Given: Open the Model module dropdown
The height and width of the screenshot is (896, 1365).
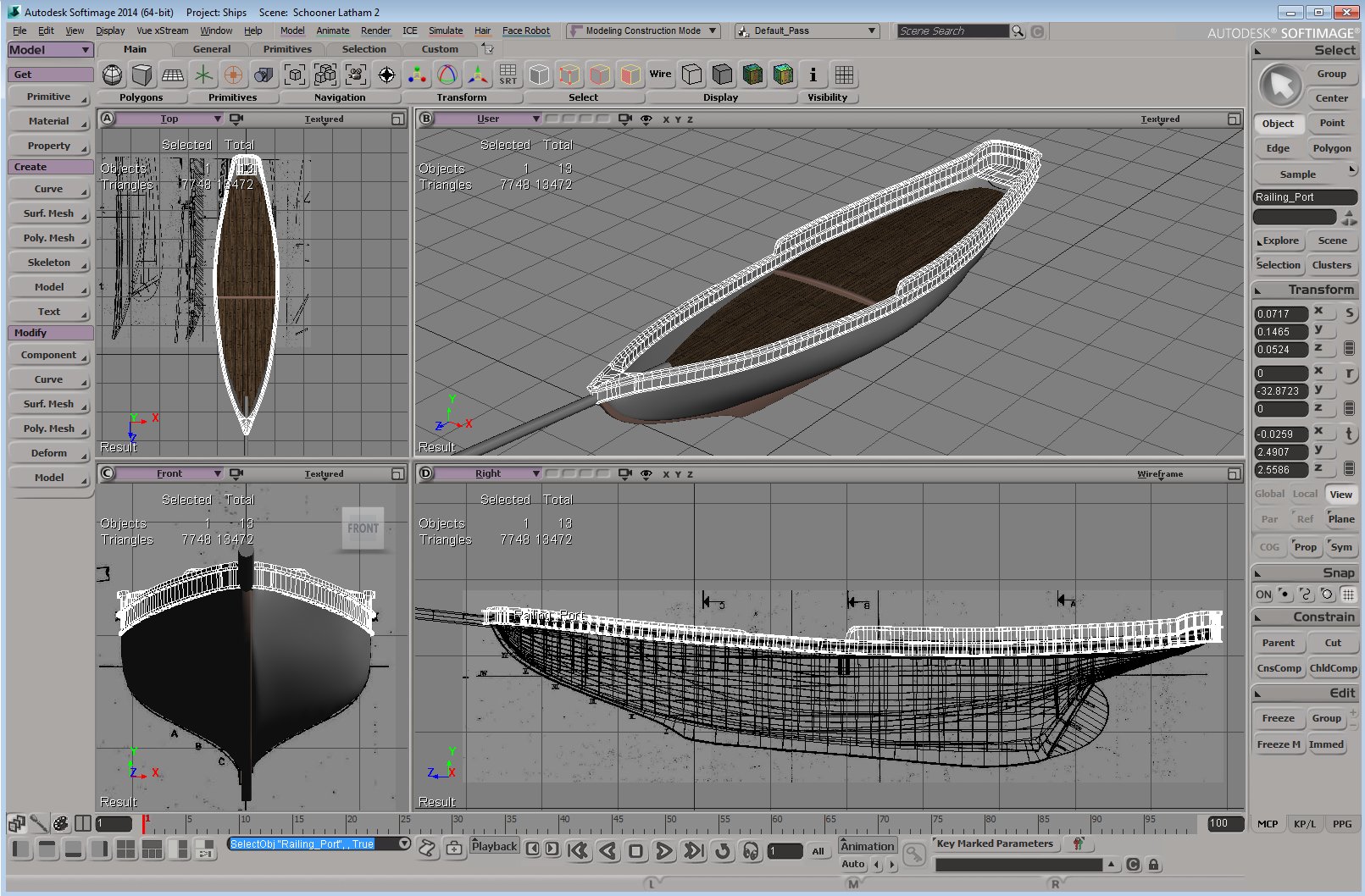Looking at the screenshot, I should click(50, 50).
